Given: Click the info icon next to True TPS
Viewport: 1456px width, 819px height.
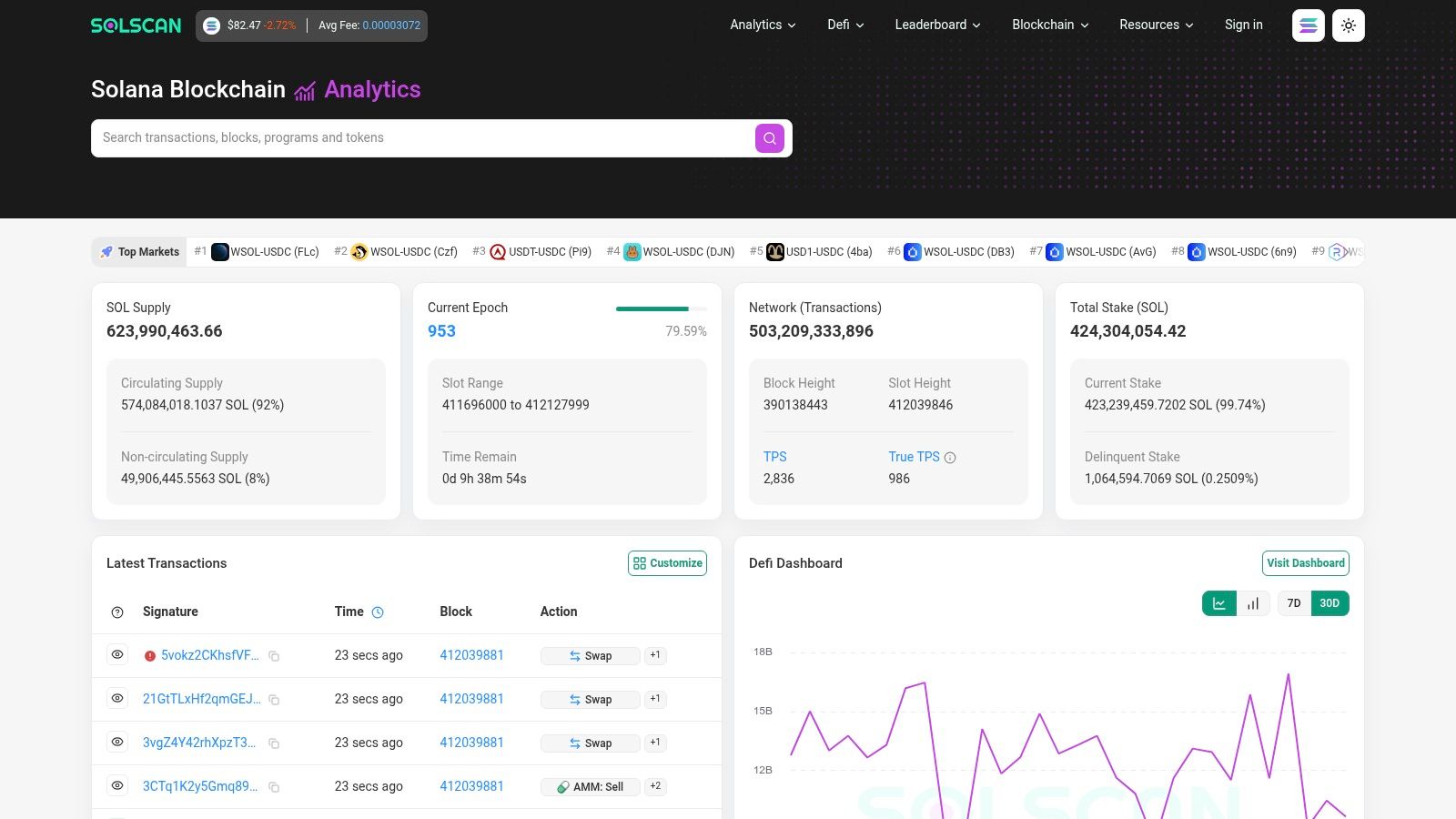Looking at the screenshot, I should (x=949, y=457).
